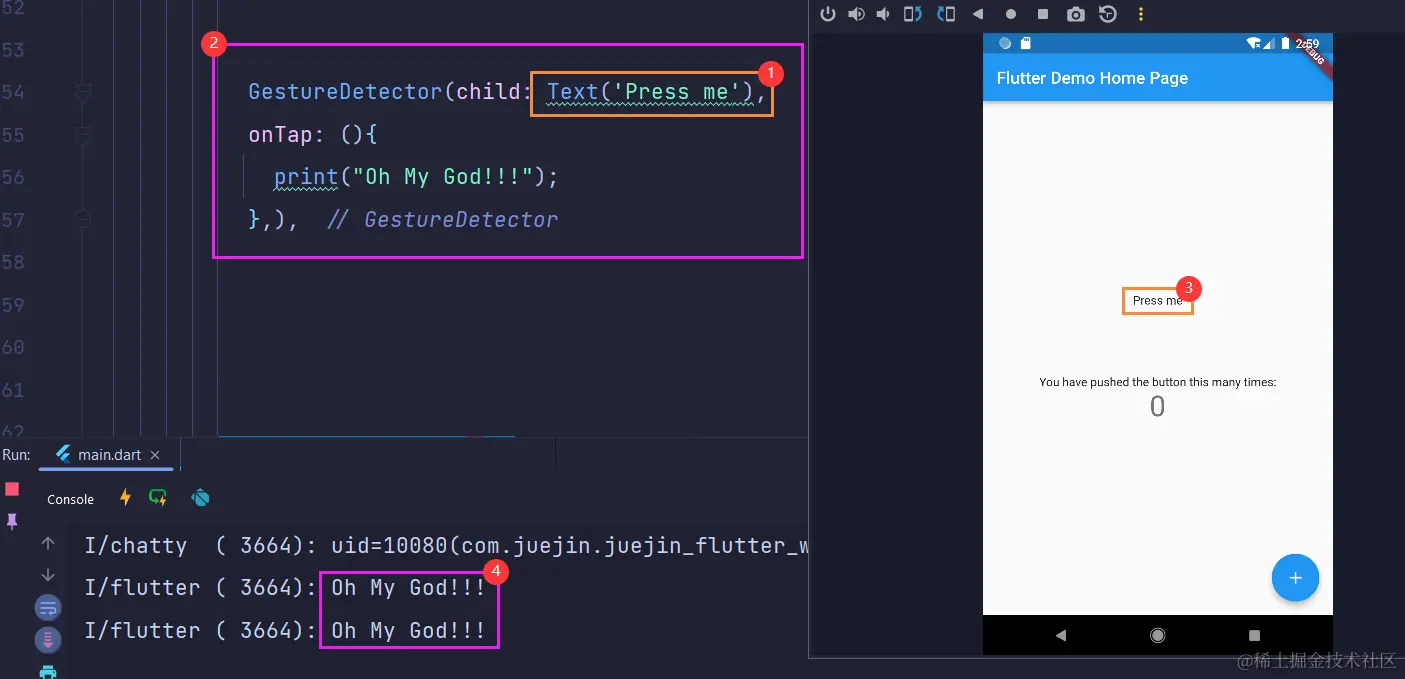Click the first I/flutter Oh My God!!! log line
This screenshot has height=679, width=1405.
[285, 587]
